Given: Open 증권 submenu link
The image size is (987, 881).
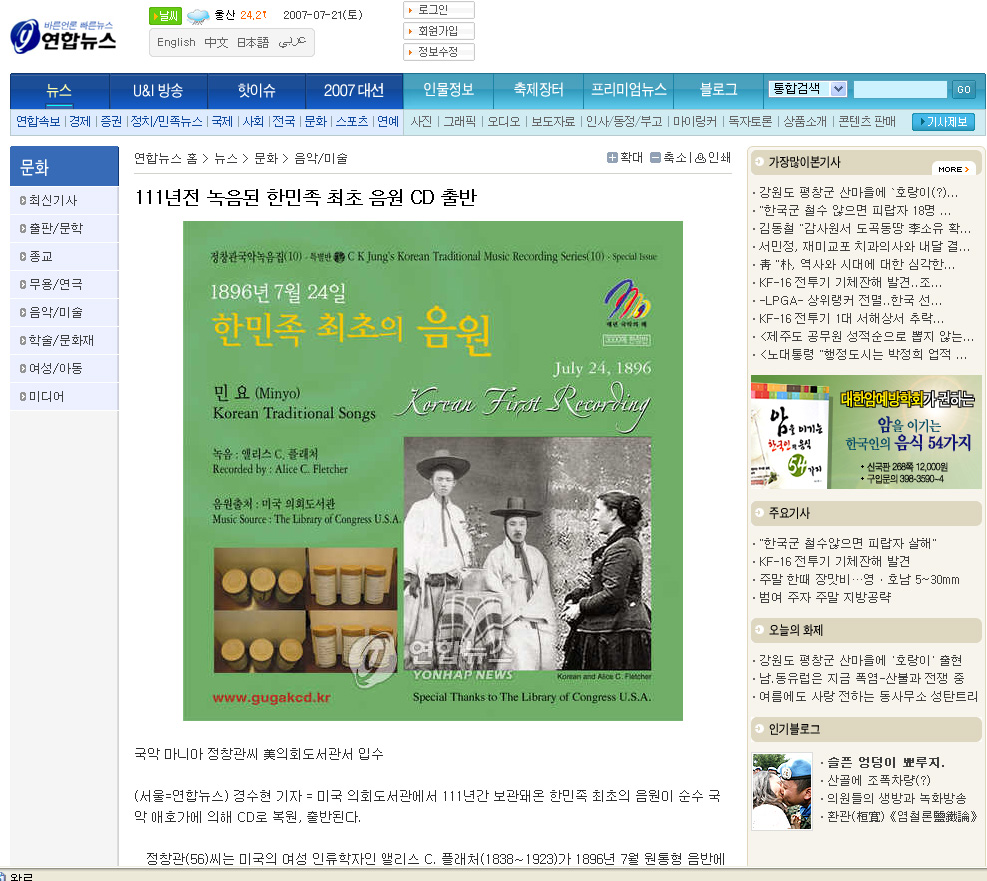Looking at the screenshot, I should (x=111, y=121).
